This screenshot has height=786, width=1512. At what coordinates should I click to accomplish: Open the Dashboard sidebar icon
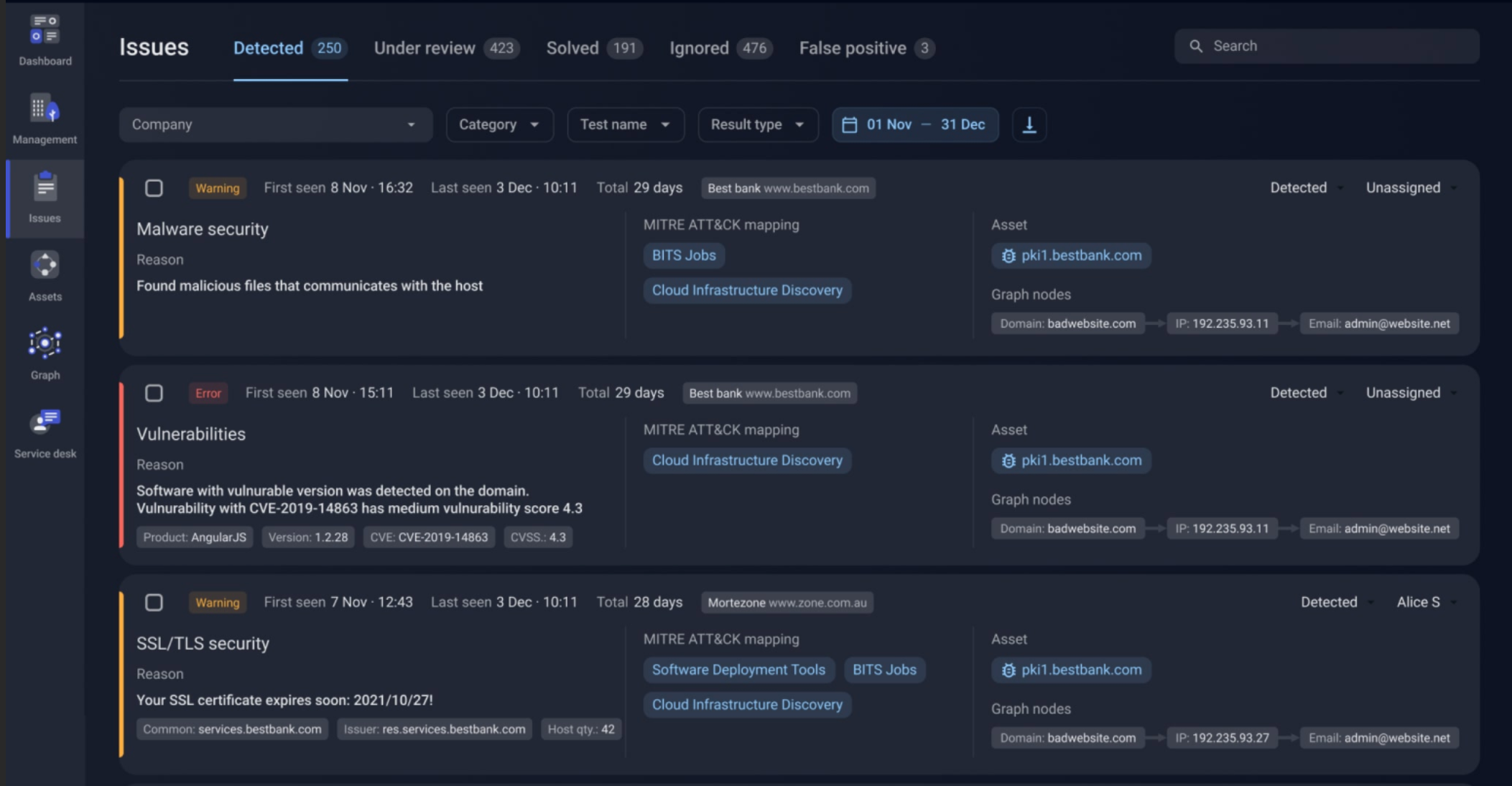tap(45, 30)
